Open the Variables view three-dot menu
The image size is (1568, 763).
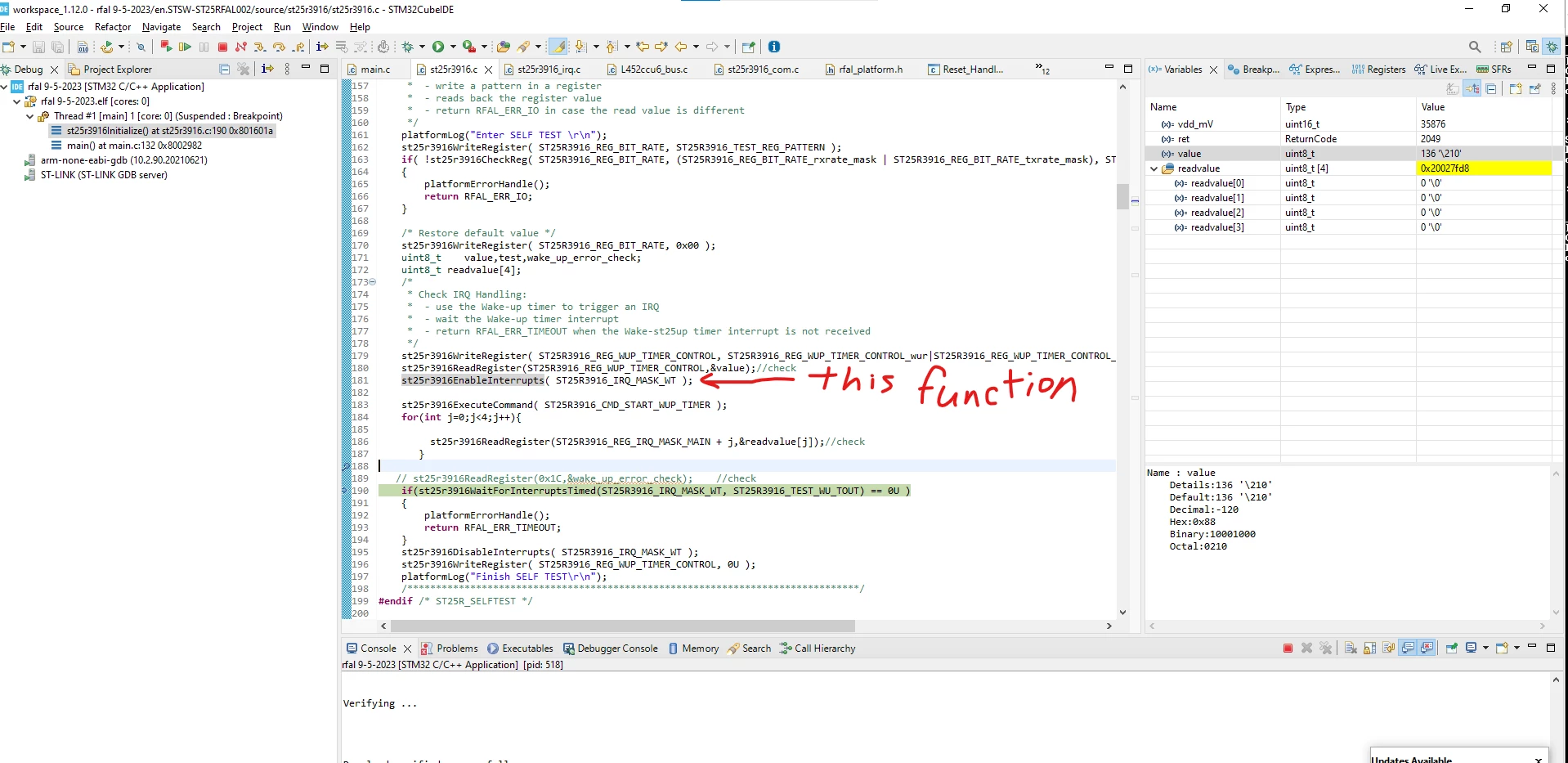(1553, 89)
